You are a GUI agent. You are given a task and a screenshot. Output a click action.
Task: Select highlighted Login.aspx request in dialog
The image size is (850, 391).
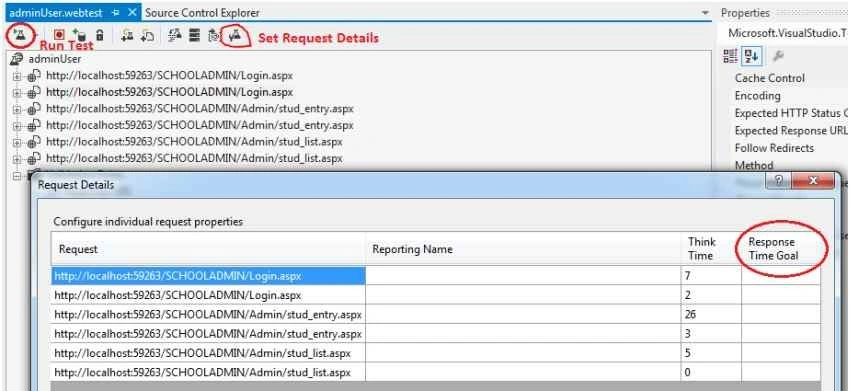pos(209,276)
